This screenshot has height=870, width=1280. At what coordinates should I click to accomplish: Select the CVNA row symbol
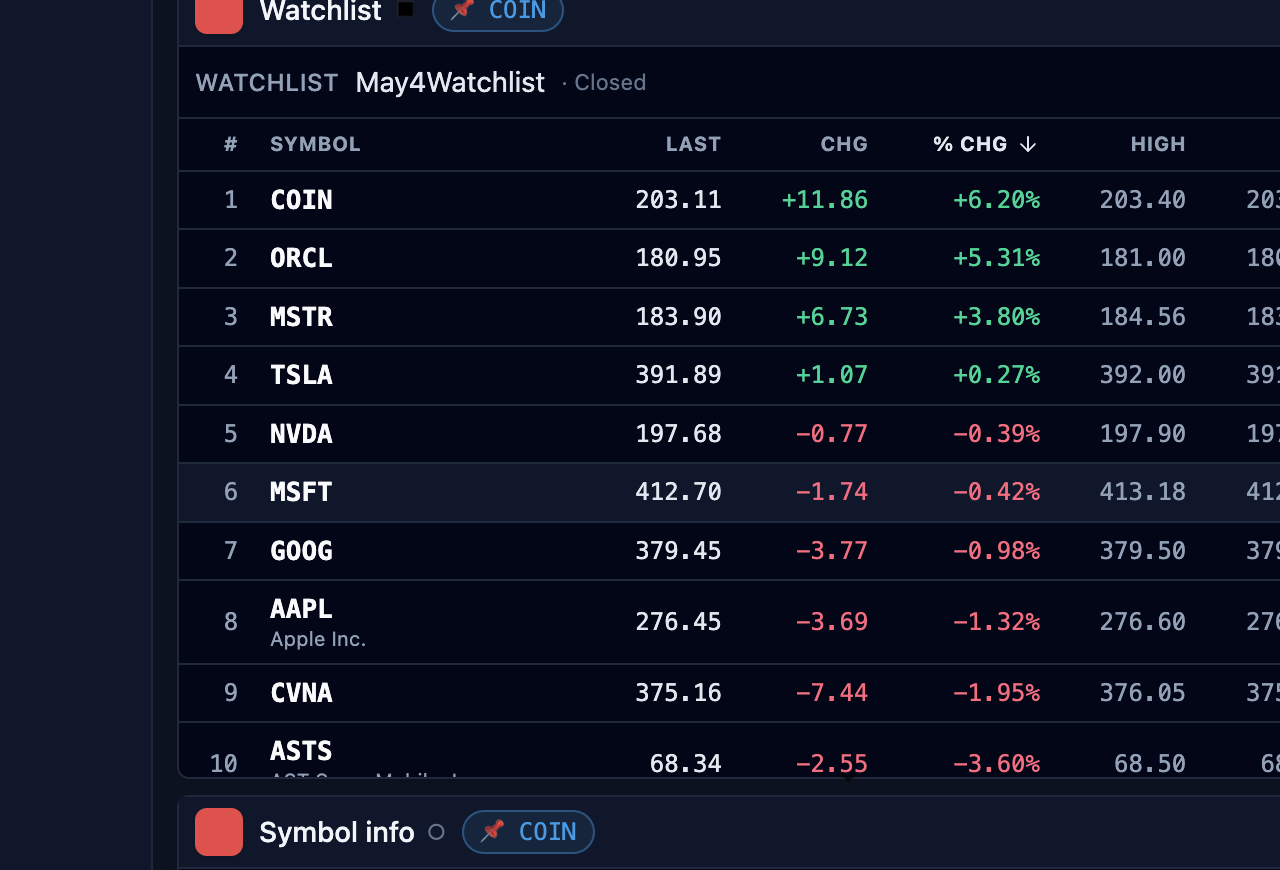point(301,693)
